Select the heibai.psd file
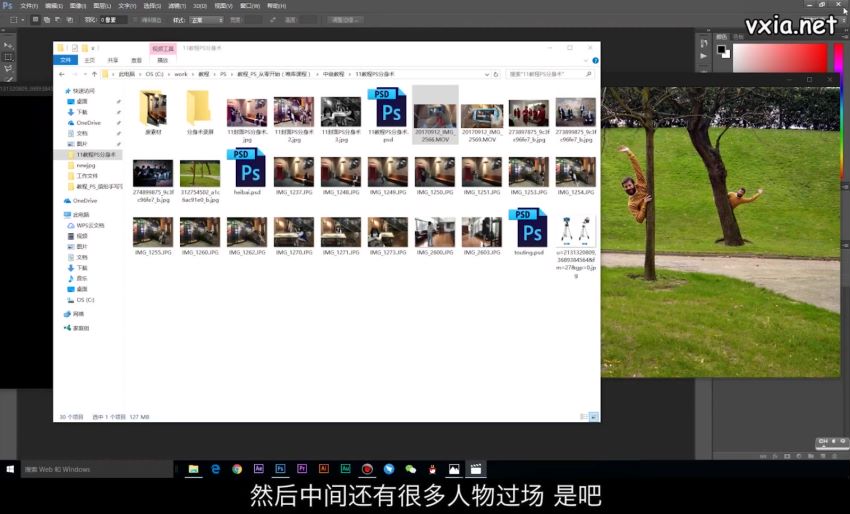Screen dimensions: 850x514 (247, 171)
